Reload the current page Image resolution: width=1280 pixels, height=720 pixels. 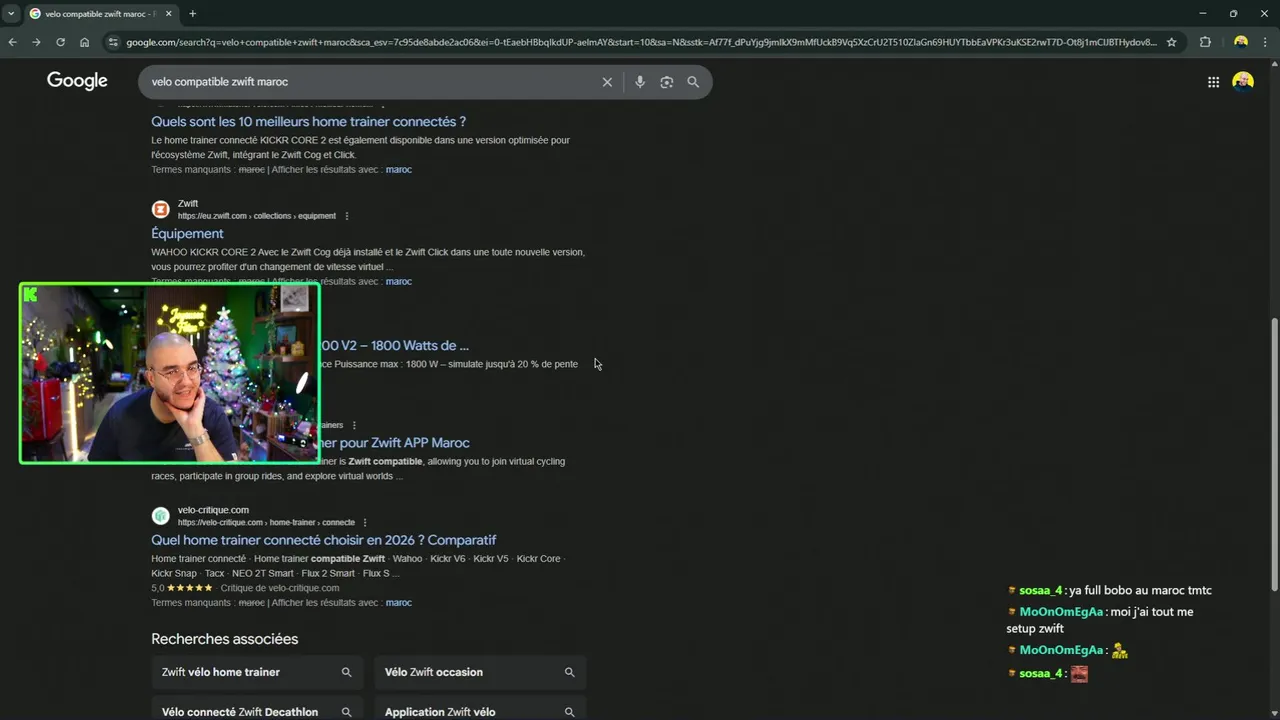click(60, 42)
